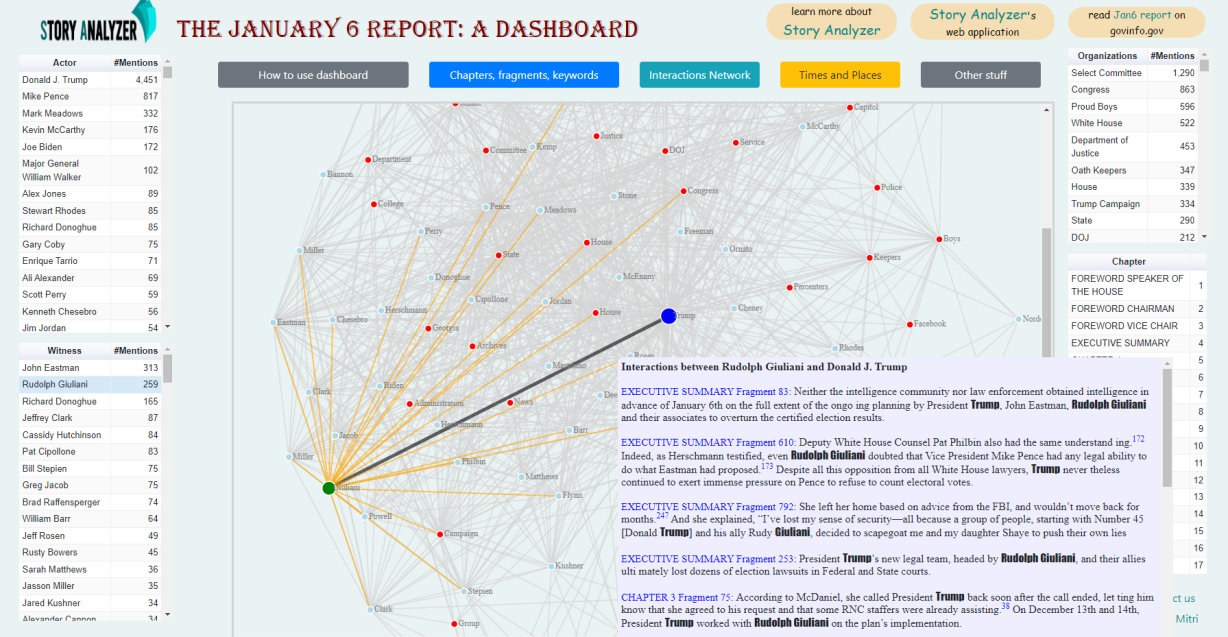Screen dimensions: 1228x637
Task: Open the Interactions Network tab
Action: pyautogui.click(x=700, y=75)
